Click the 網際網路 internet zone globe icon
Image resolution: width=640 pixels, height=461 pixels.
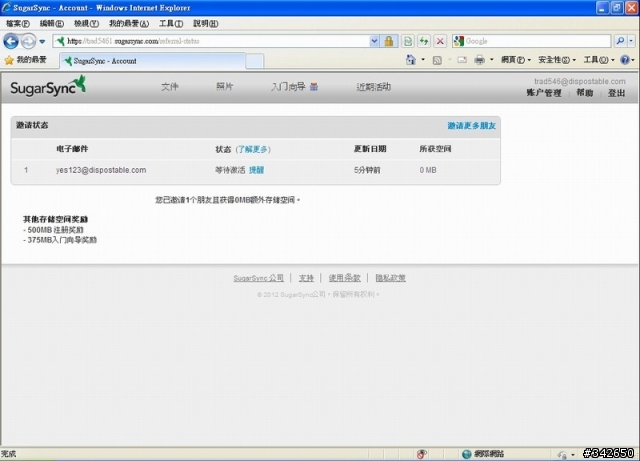[x=467, y=454]
